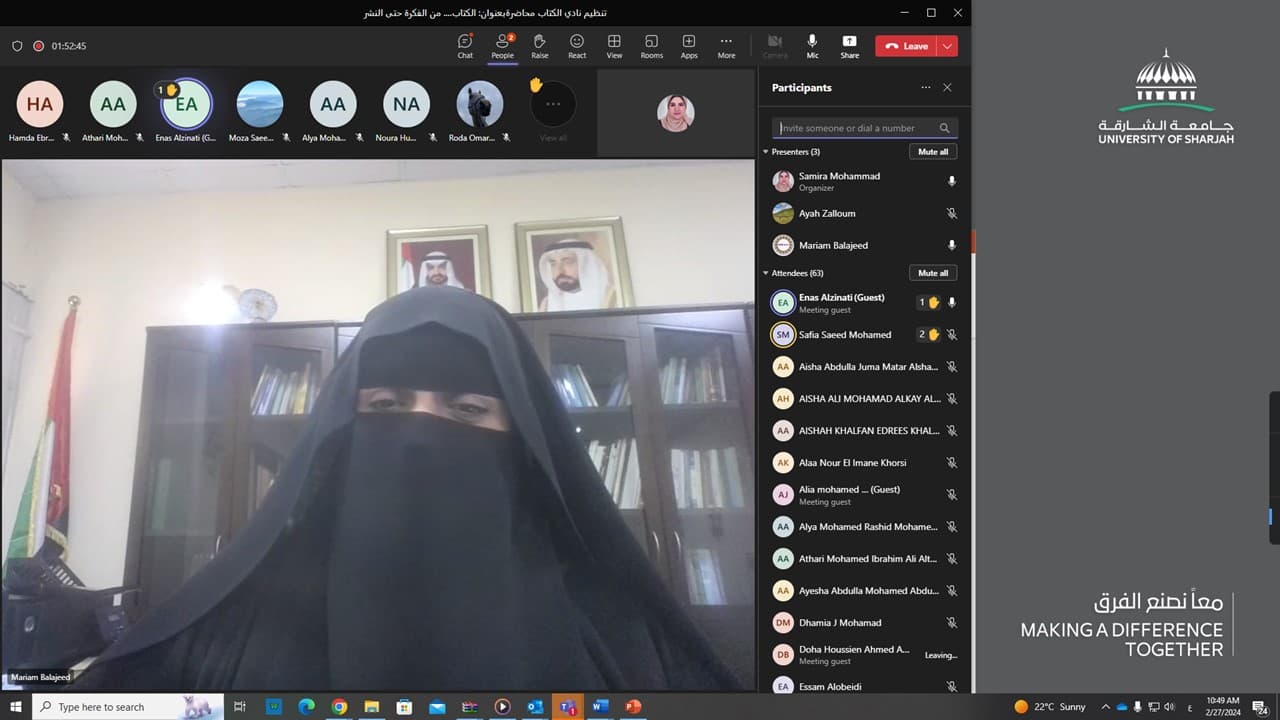Click the red Leave button
Image resolution: width=1280 pixels, height=720 pixels.
[x=906, y=46]
